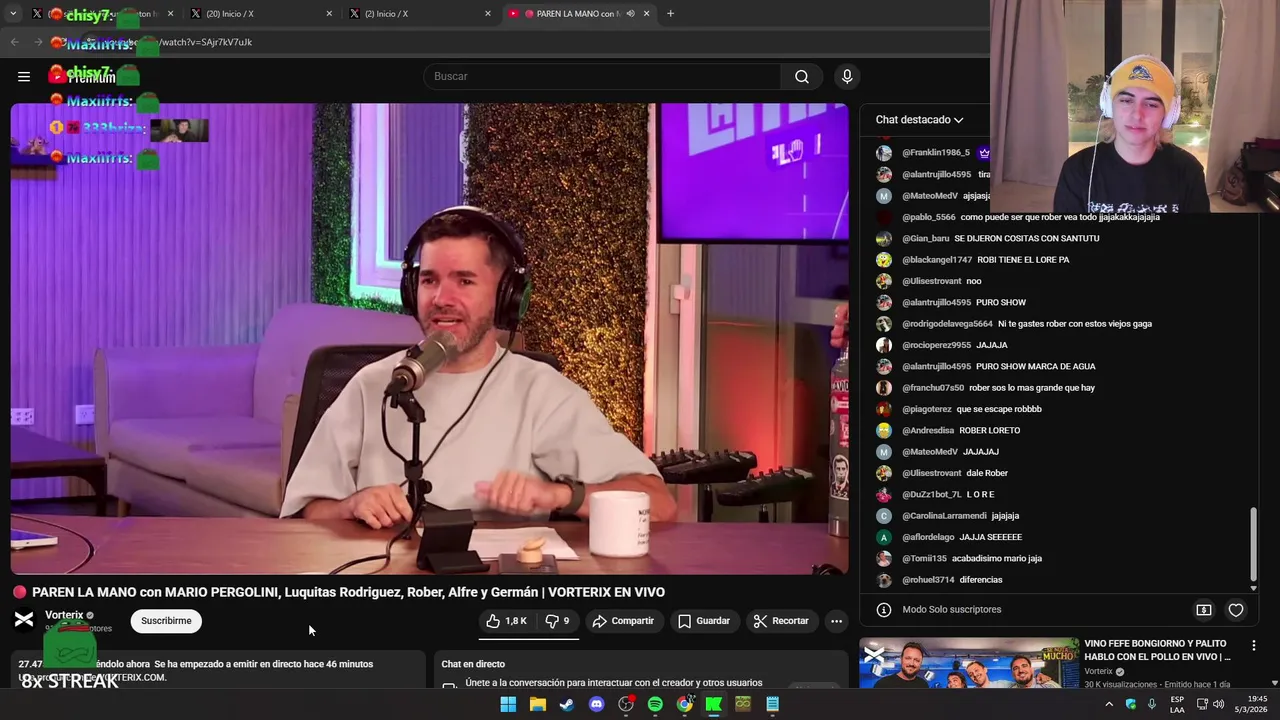Open a new browser tab
Screen dimensions: 1280x720
pos(670,14)
